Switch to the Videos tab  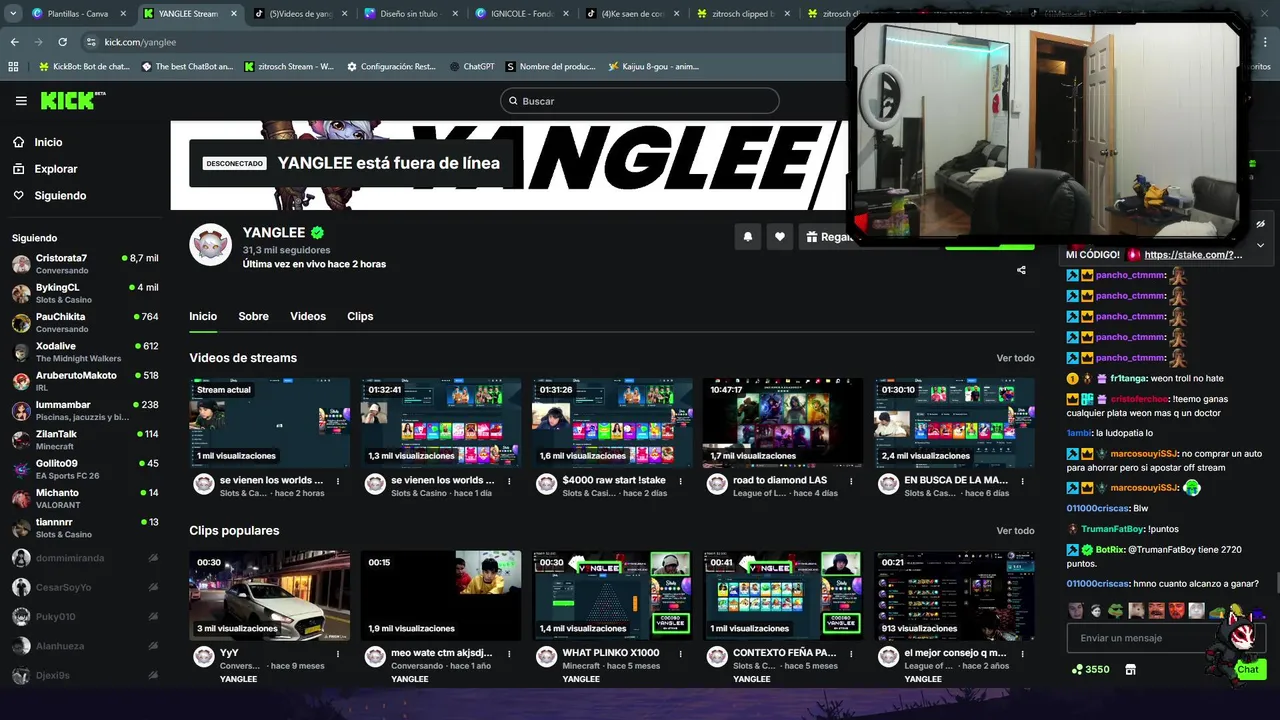(x=308, y=316)
